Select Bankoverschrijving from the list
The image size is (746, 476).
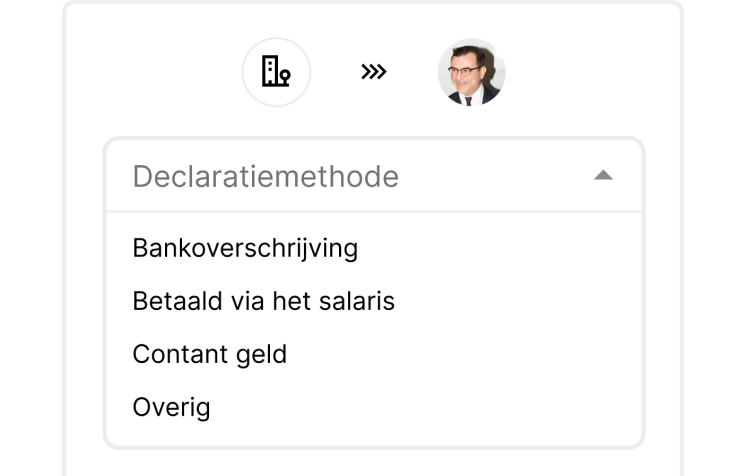pyautogui.click(x=245, y=247)
